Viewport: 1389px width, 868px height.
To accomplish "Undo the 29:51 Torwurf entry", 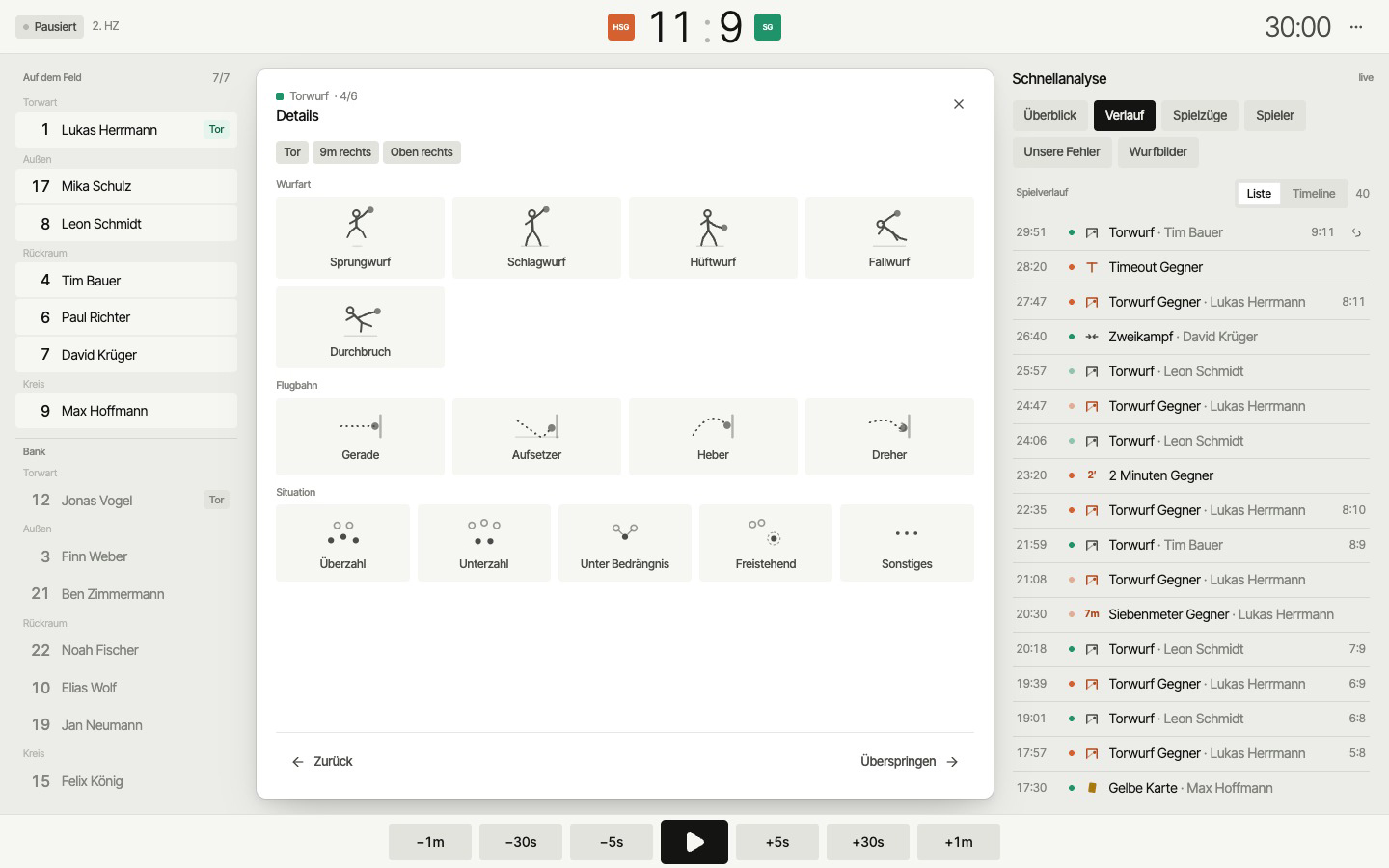I will coord(1356,232).
